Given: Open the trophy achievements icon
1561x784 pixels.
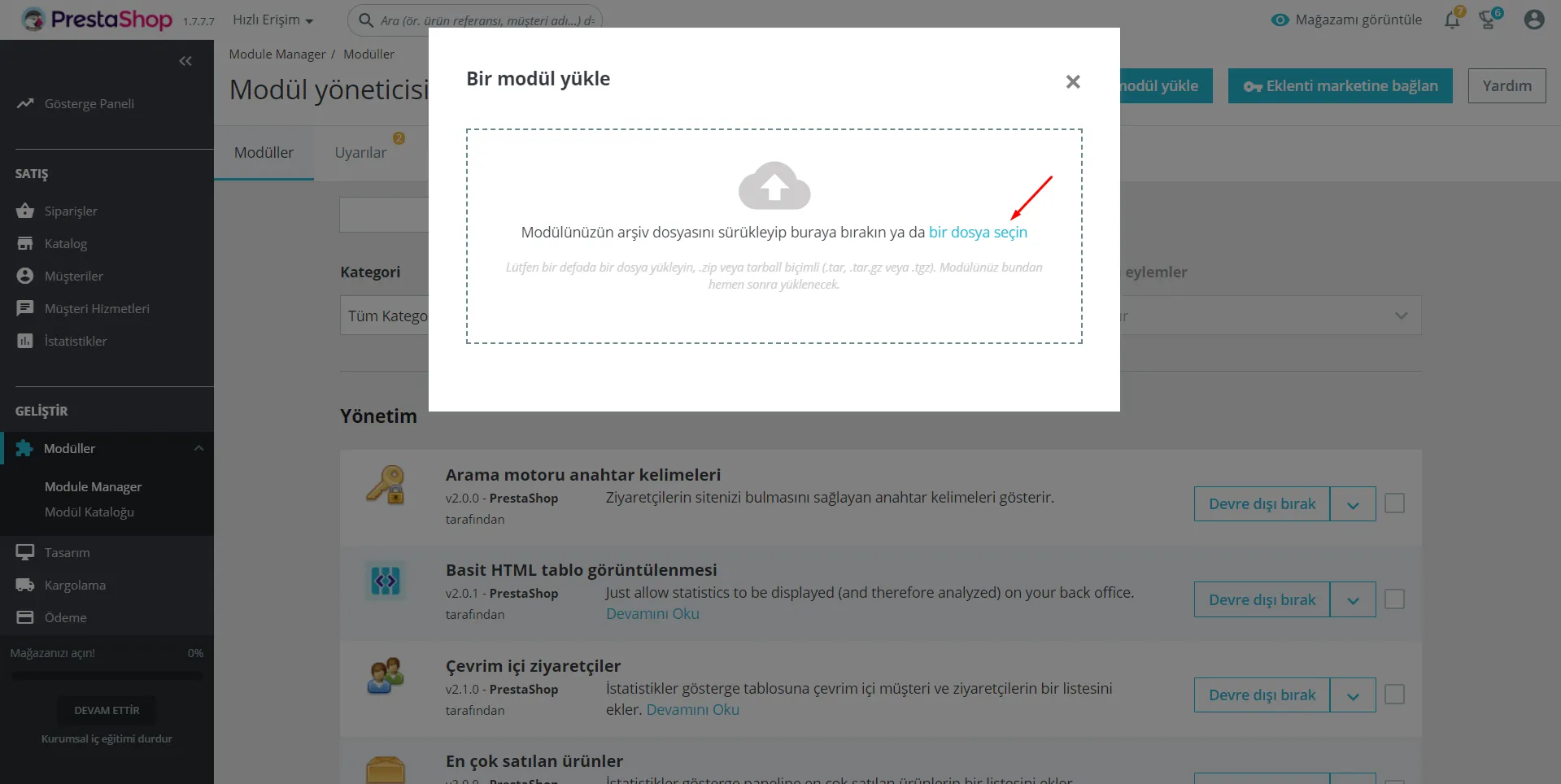Looking at the screenshot, I should 1488,20.
